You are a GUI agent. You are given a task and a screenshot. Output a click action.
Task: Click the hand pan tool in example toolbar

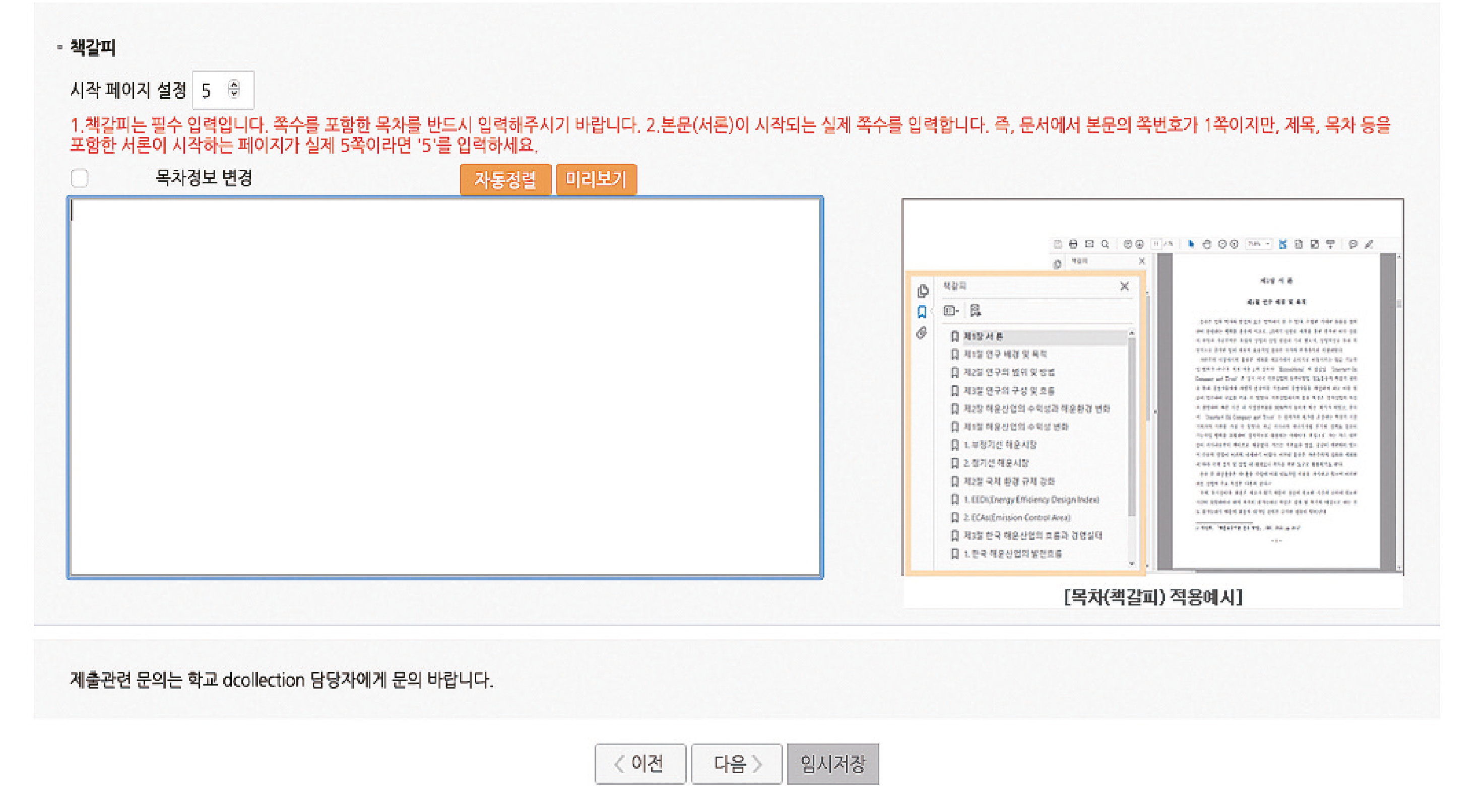[1207, 244]
